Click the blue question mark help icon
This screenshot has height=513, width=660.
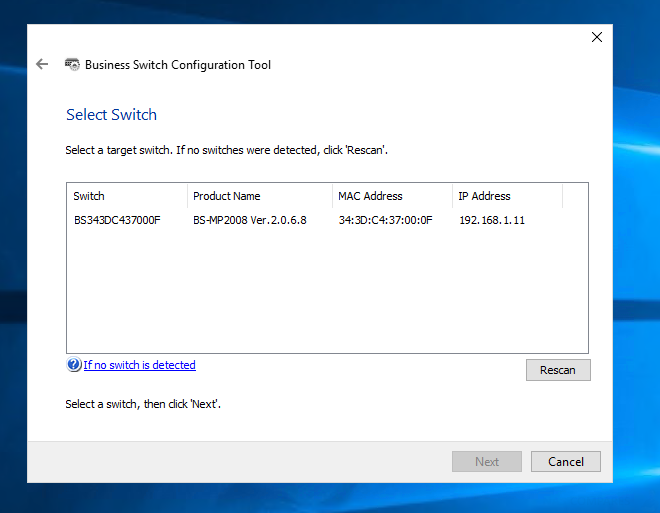click(x=74, y=364)
